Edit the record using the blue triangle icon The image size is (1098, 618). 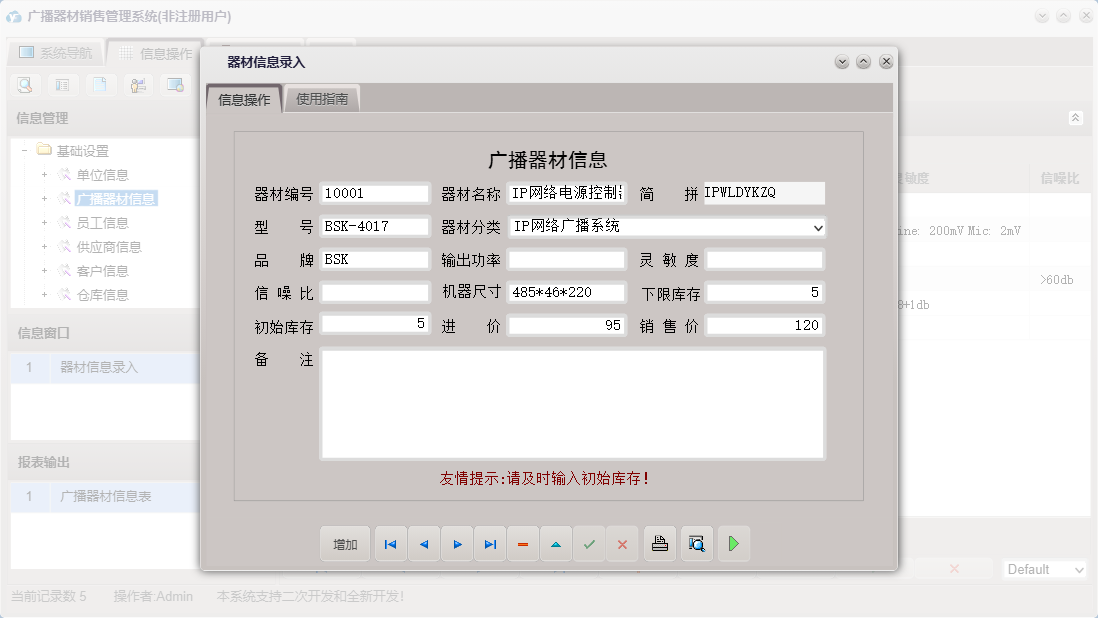[556, 543]
